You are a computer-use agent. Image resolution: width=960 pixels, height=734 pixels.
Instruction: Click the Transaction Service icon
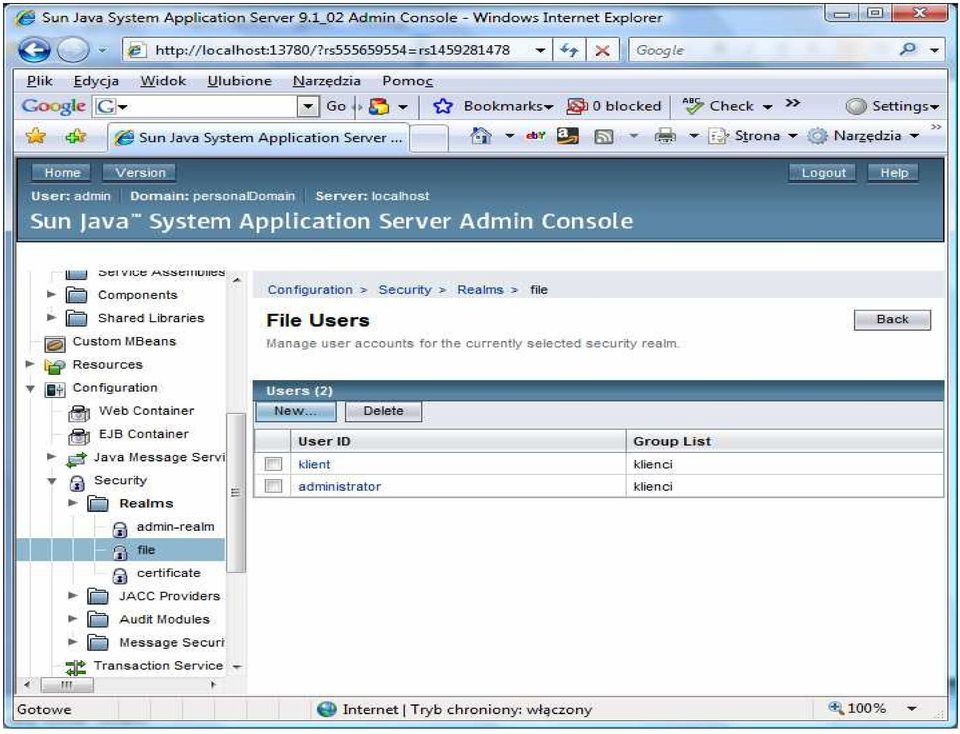(x=75, y=667)
